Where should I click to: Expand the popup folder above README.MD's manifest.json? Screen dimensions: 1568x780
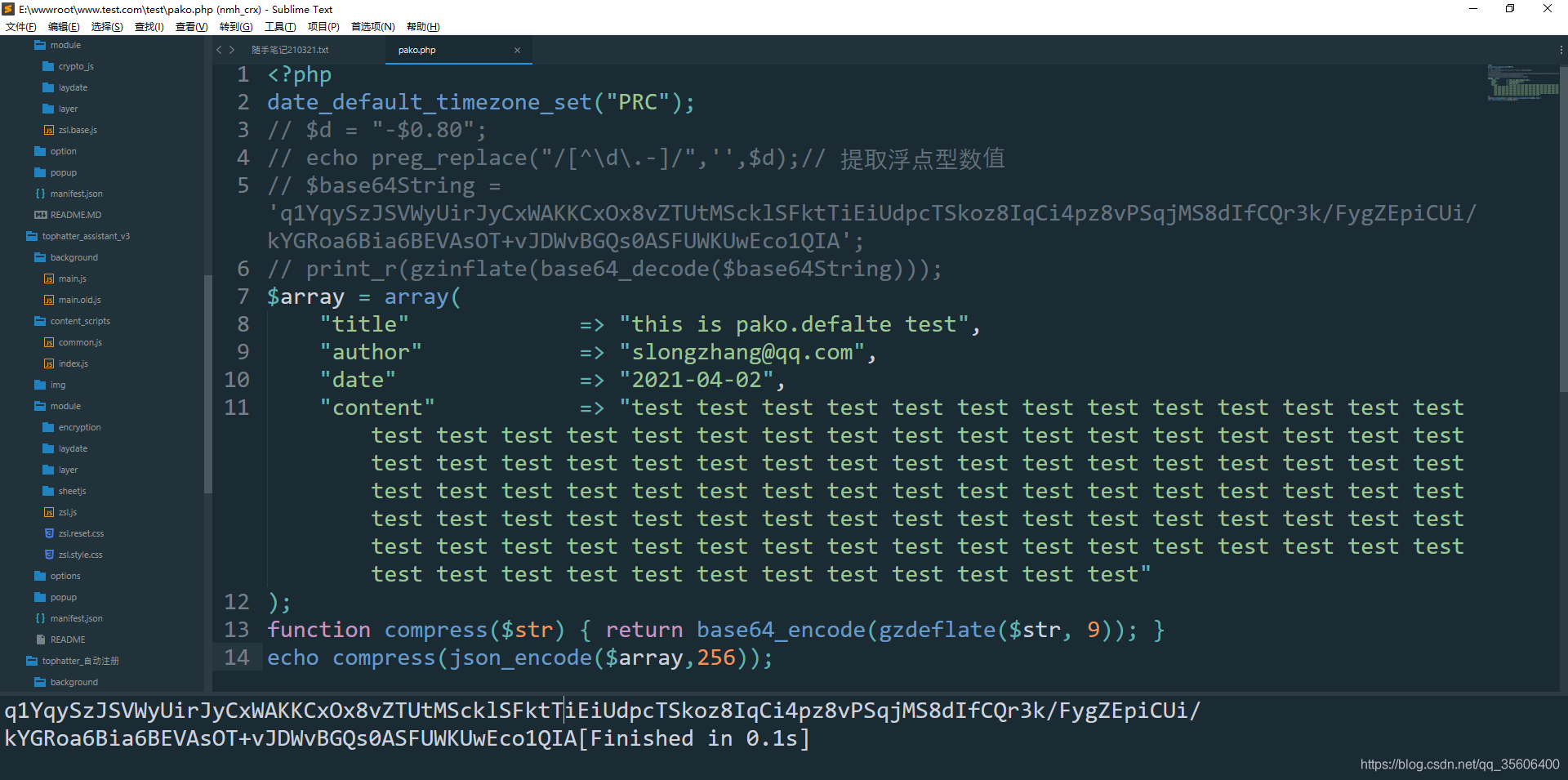[x=63, y=172]
